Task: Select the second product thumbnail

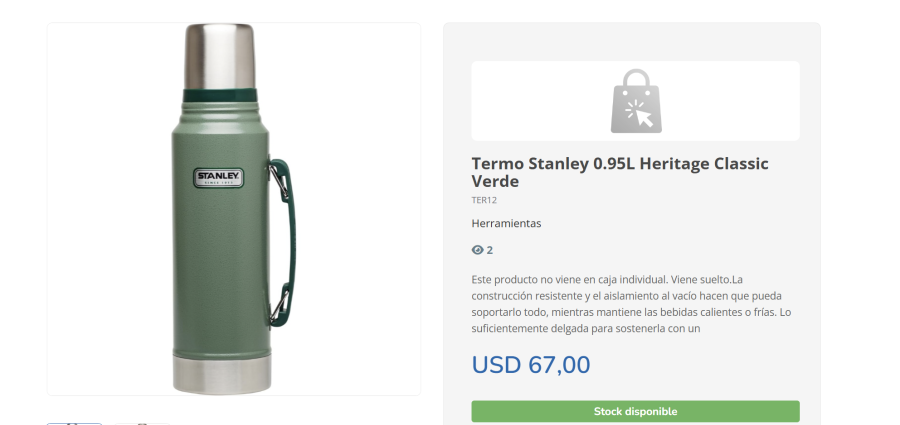Action: pos(141,423)
